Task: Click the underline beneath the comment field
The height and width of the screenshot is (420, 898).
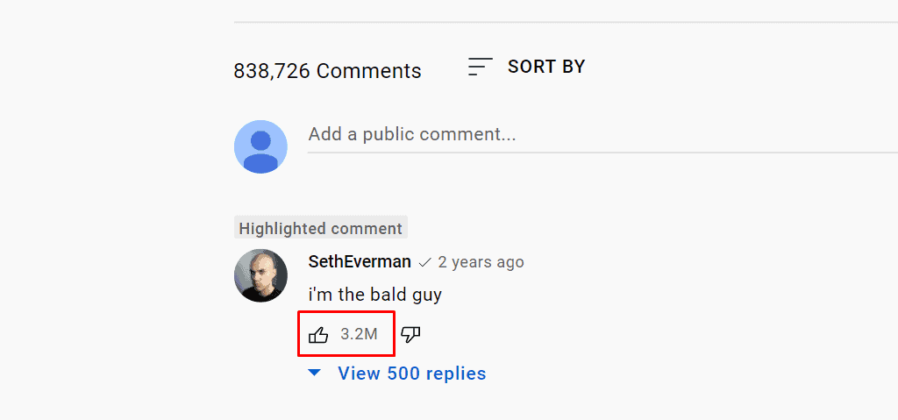Action: [x=602, y=152]
